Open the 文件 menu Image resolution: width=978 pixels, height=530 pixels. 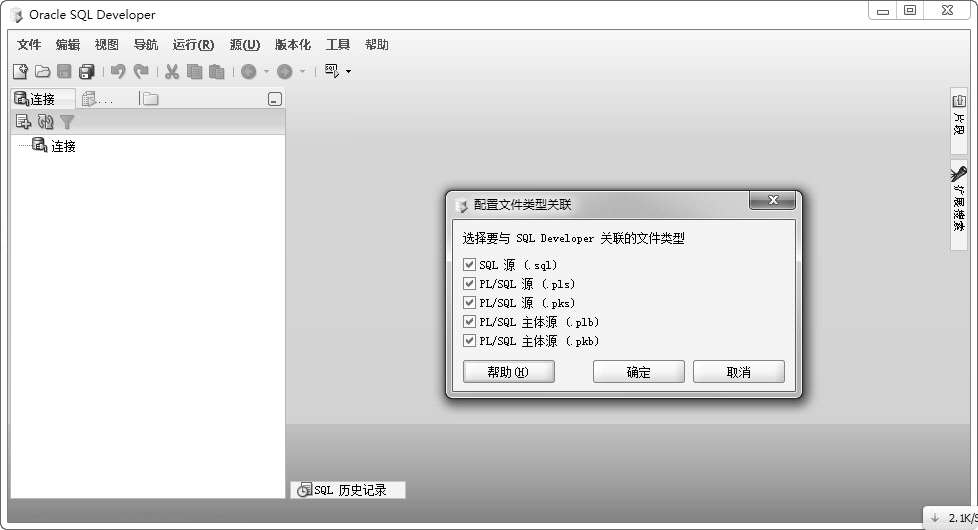coord(29,44)
